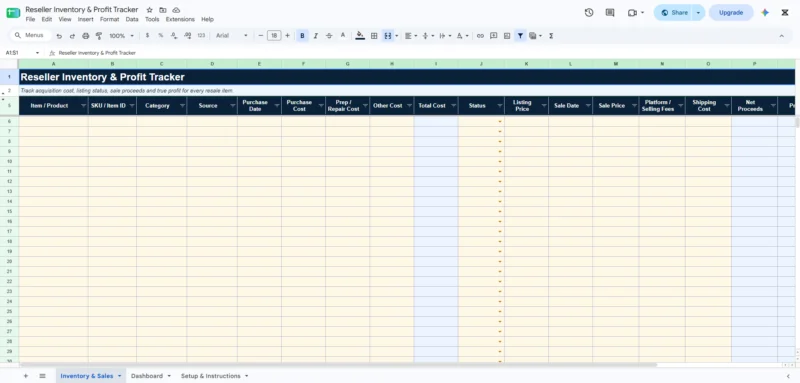Click the move to folder icon
Image resolution: width=800 pixels, height=383 pixels.
pos(163,10)
